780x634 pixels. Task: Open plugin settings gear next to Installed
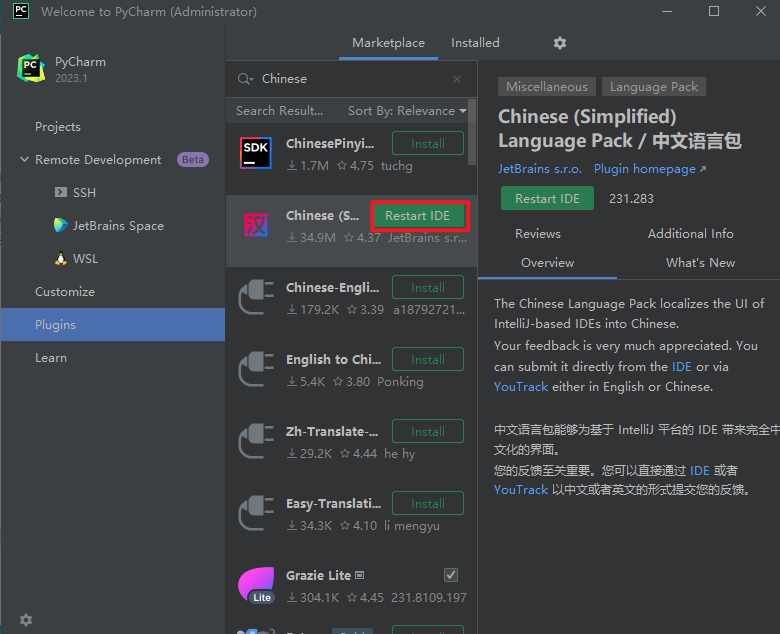coord(560,43)
